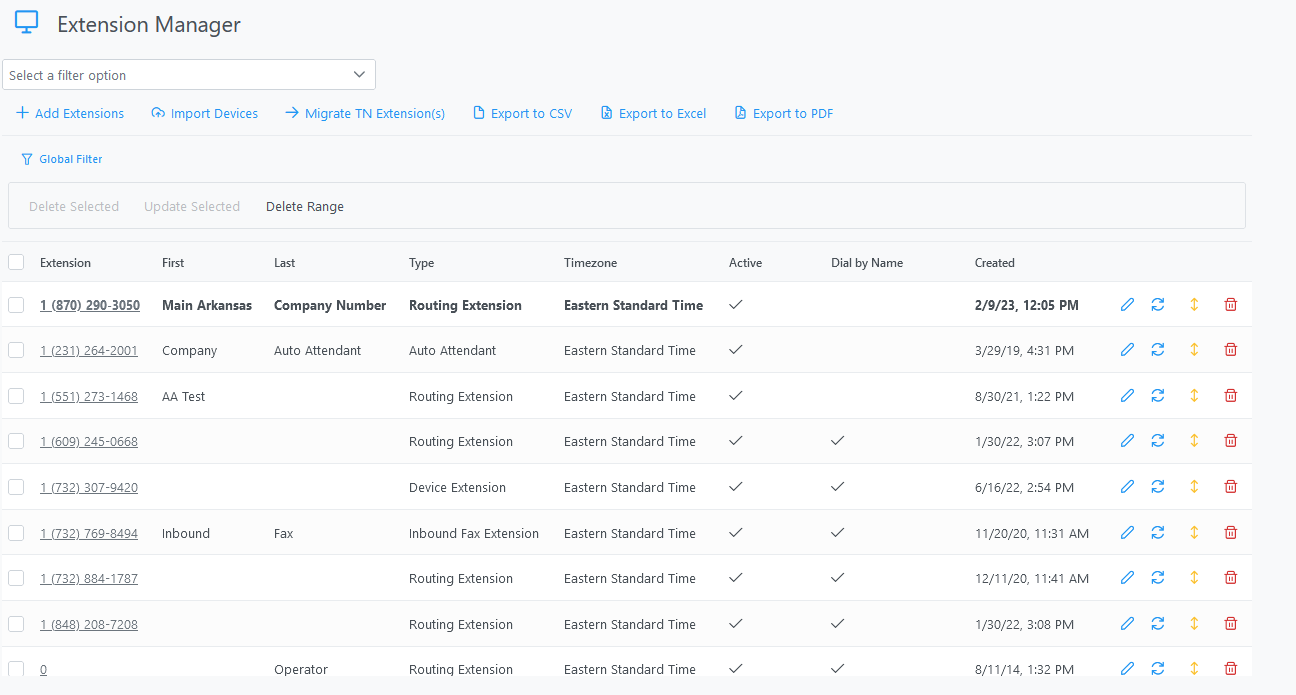The height and width of the screenshot is (695, 1296).
Task: Export the list to CSV
Action: click(x=523, y=114)
